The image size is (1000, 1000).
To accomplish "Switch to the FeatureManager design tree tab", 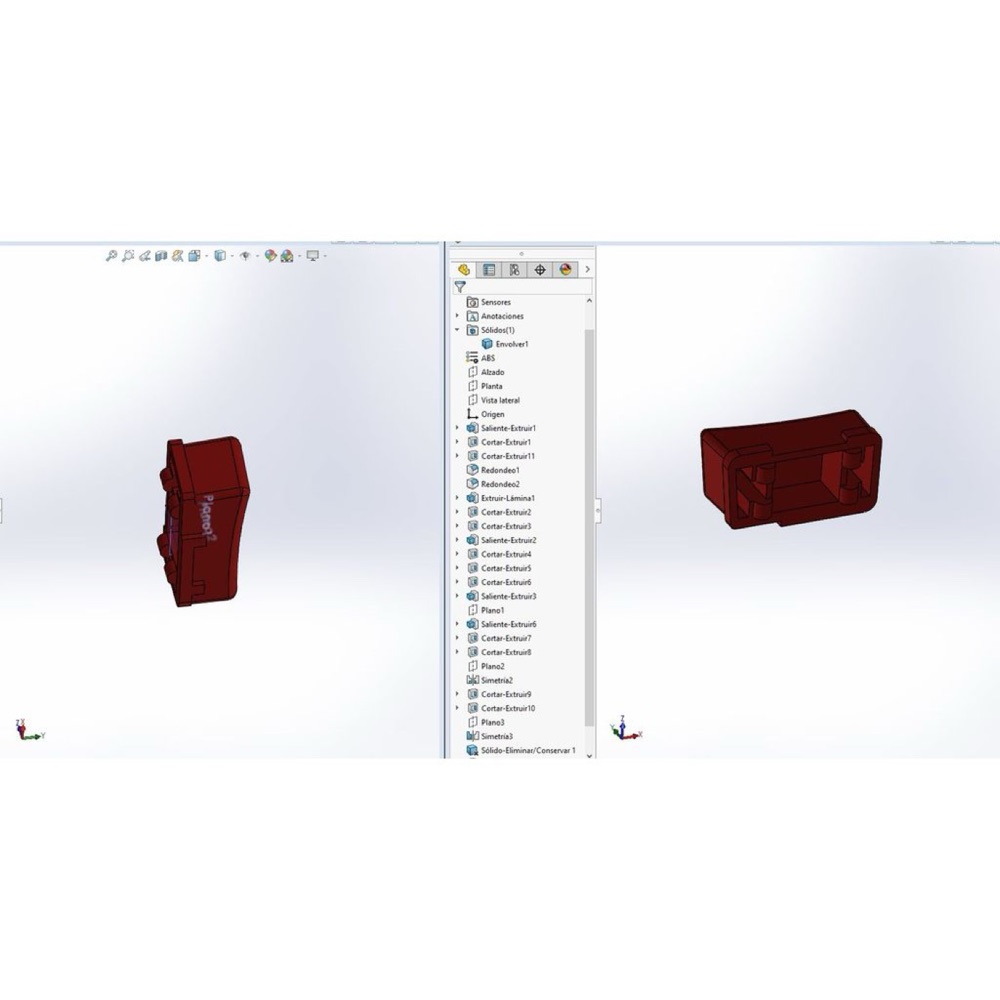I will (464, 270).
